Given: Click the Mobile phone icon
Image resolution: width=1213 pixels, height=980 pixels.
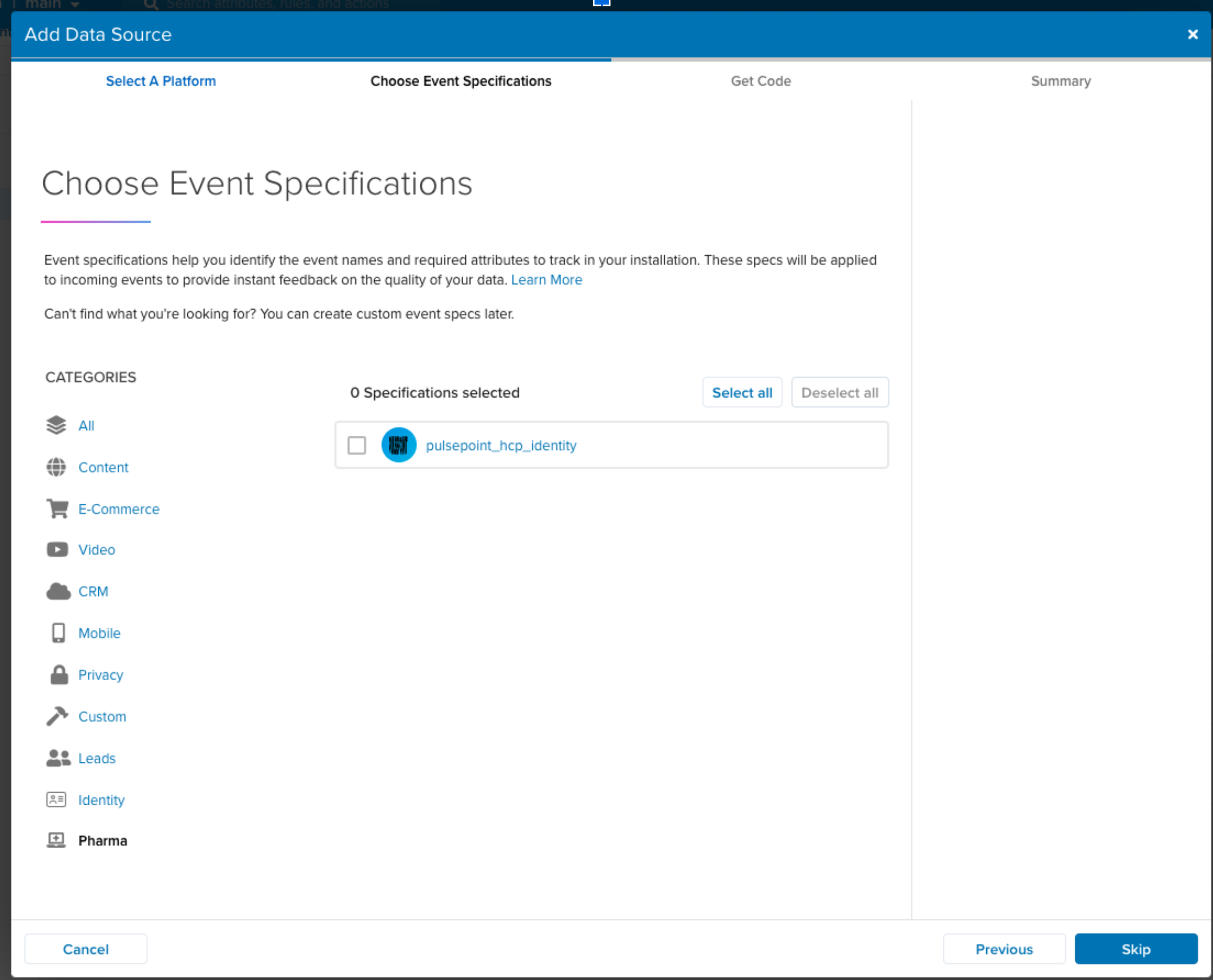Looking at the screenshot, I should click(58, 633).
